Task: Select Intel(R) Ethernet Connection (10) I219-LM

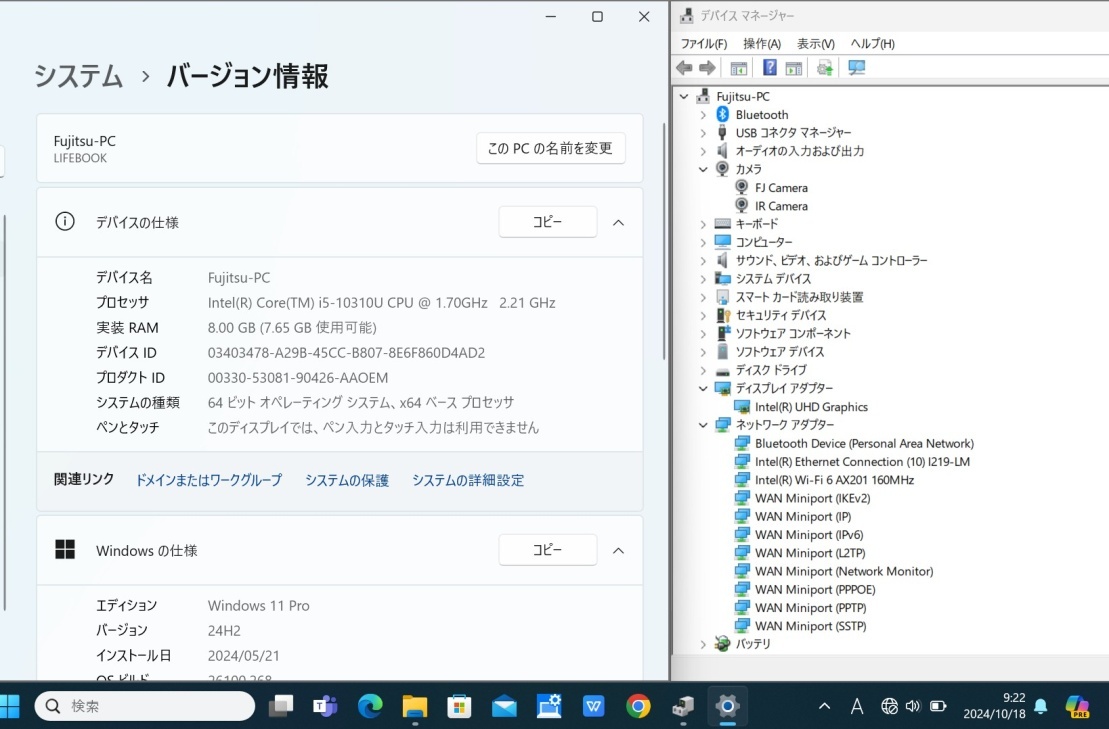Action: click(x=862, y=462)
